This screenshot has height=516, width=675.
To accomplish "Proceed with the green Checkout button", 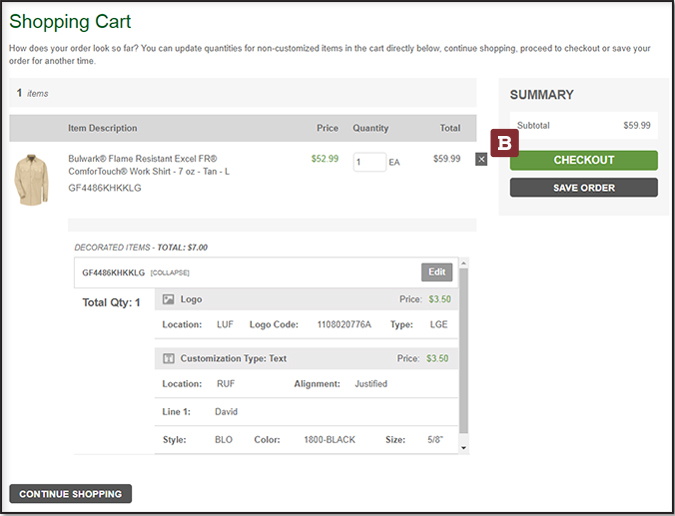I will tap(583, 160).
